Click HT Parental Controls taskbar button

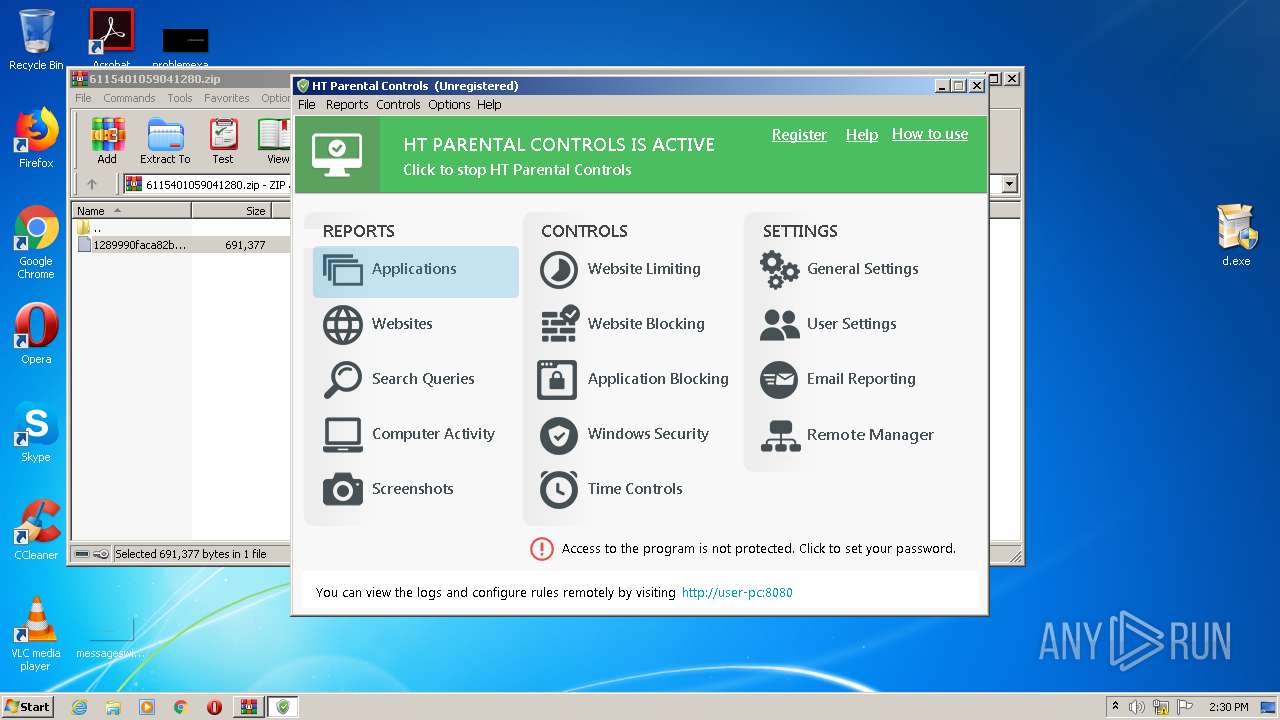click(x=283, y=707)
